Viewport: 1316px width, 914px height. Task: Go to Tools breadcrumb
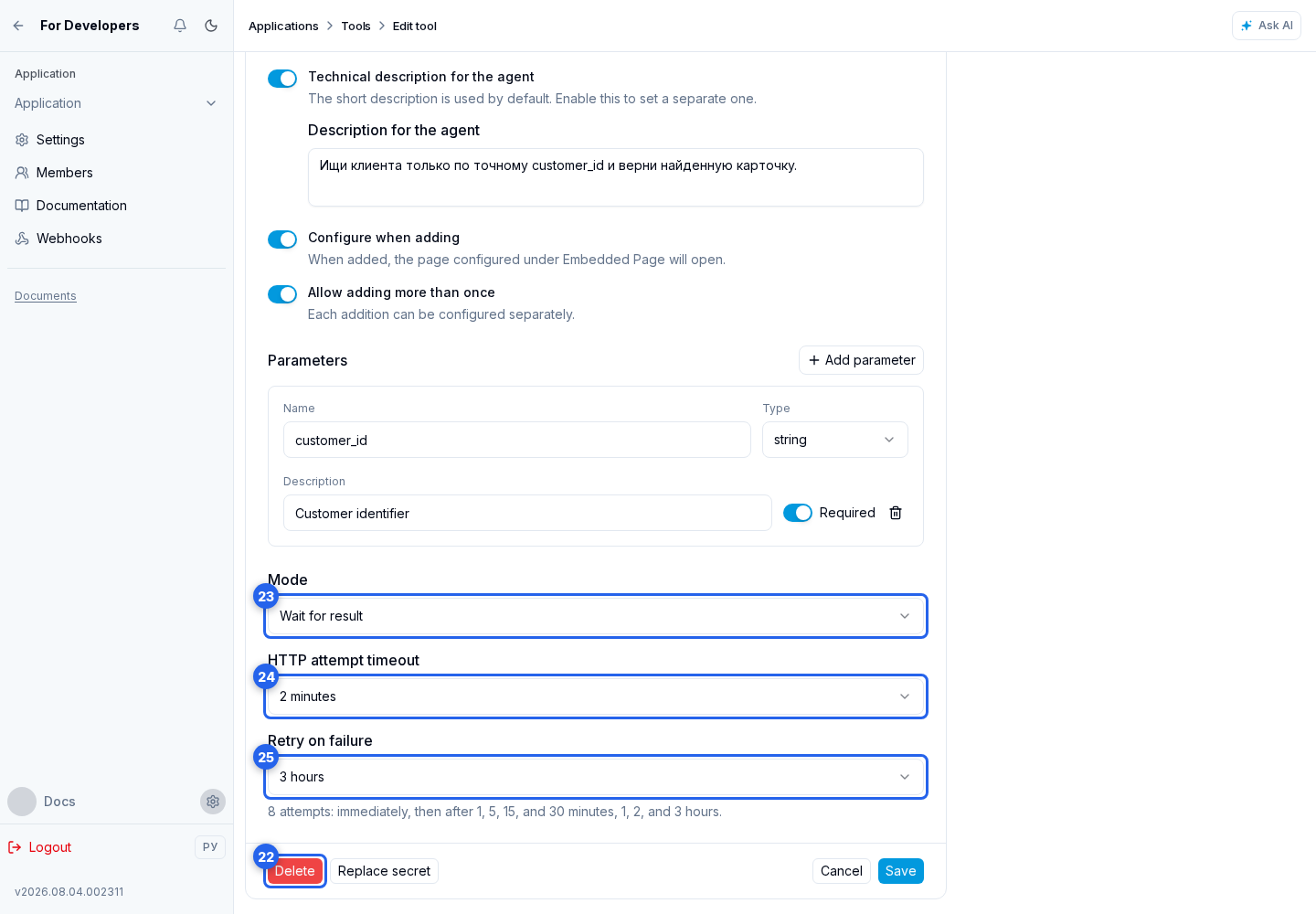356,26
